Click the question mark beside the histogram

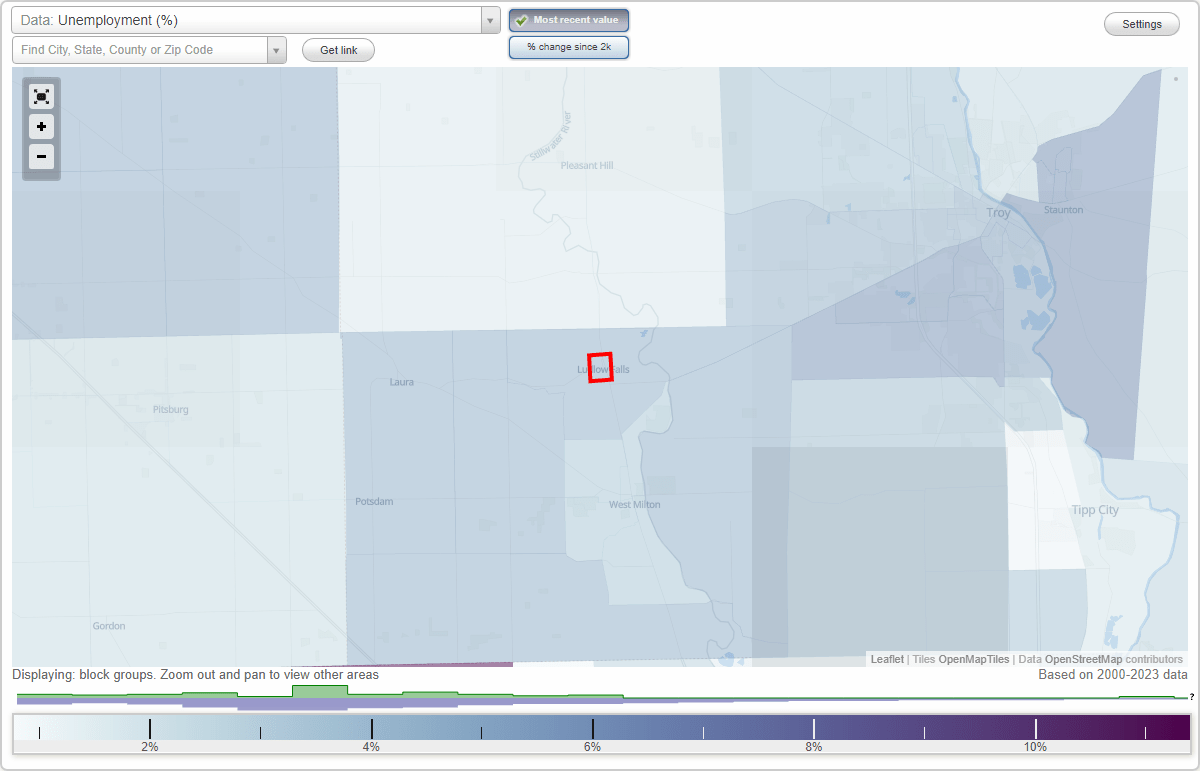(x=1191, y=697)
